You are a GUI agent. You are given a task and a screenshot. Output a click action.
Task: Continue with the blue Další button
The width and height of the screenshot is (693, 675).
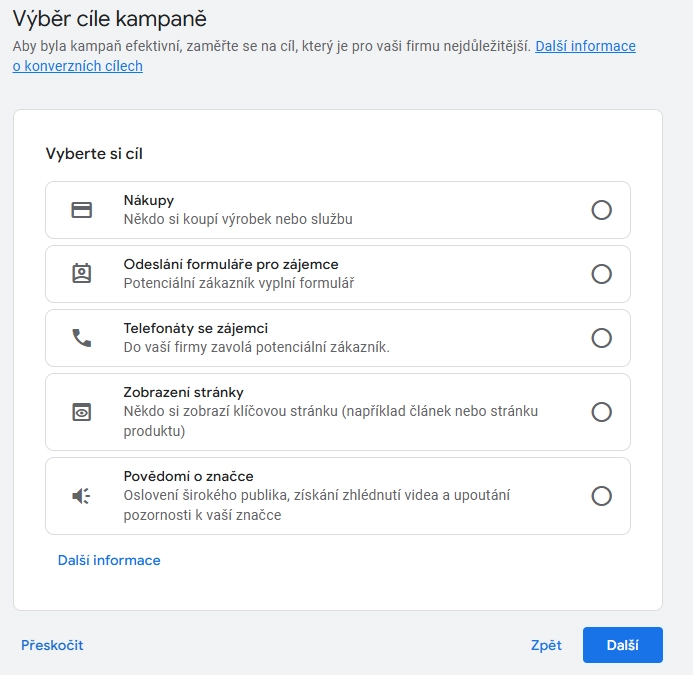point(623,645)
